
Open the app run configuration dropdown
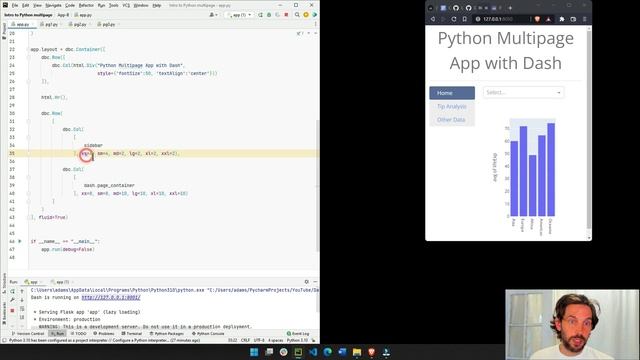240,15
